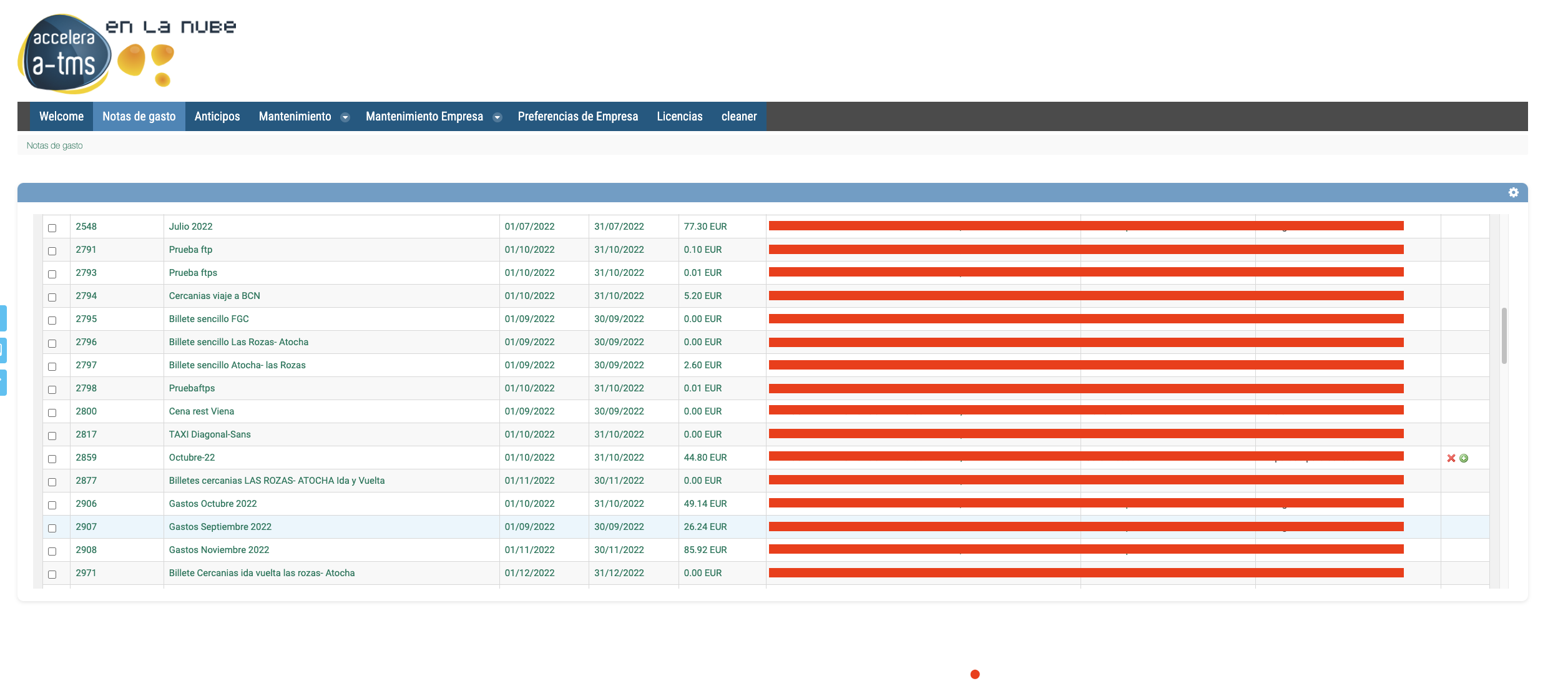Open the Anticipos menu
Screen dimensions: 1568x691
217,116
